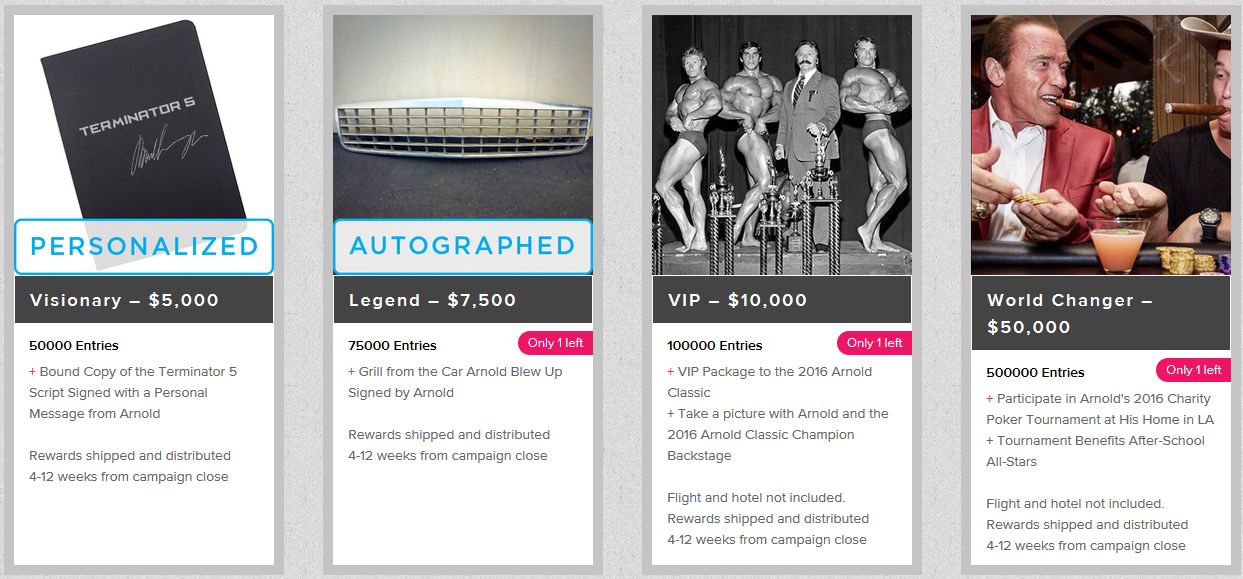Open the poker table cigar photo
The image size is (1243, 579).
coord(1101,145)
